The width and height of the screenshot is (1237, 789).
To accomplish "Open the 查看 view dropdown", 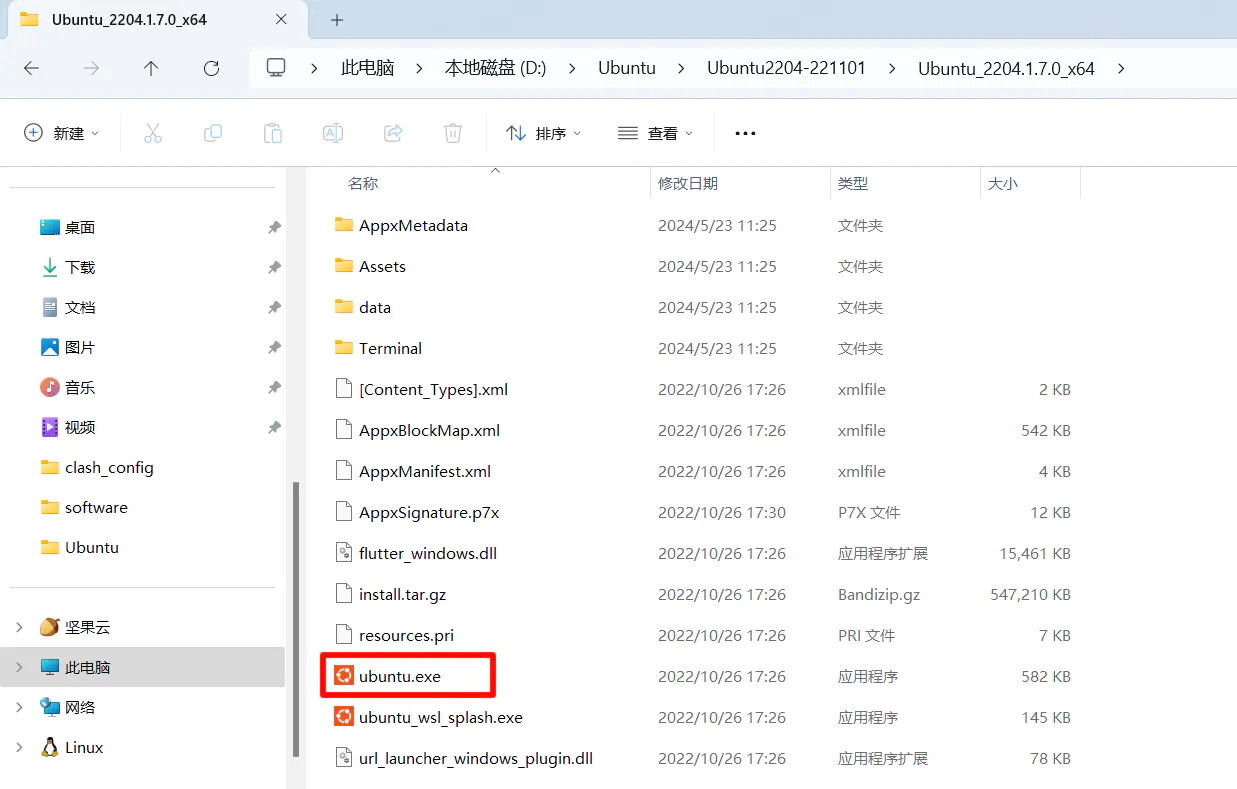I will click(x=656, y=133).
